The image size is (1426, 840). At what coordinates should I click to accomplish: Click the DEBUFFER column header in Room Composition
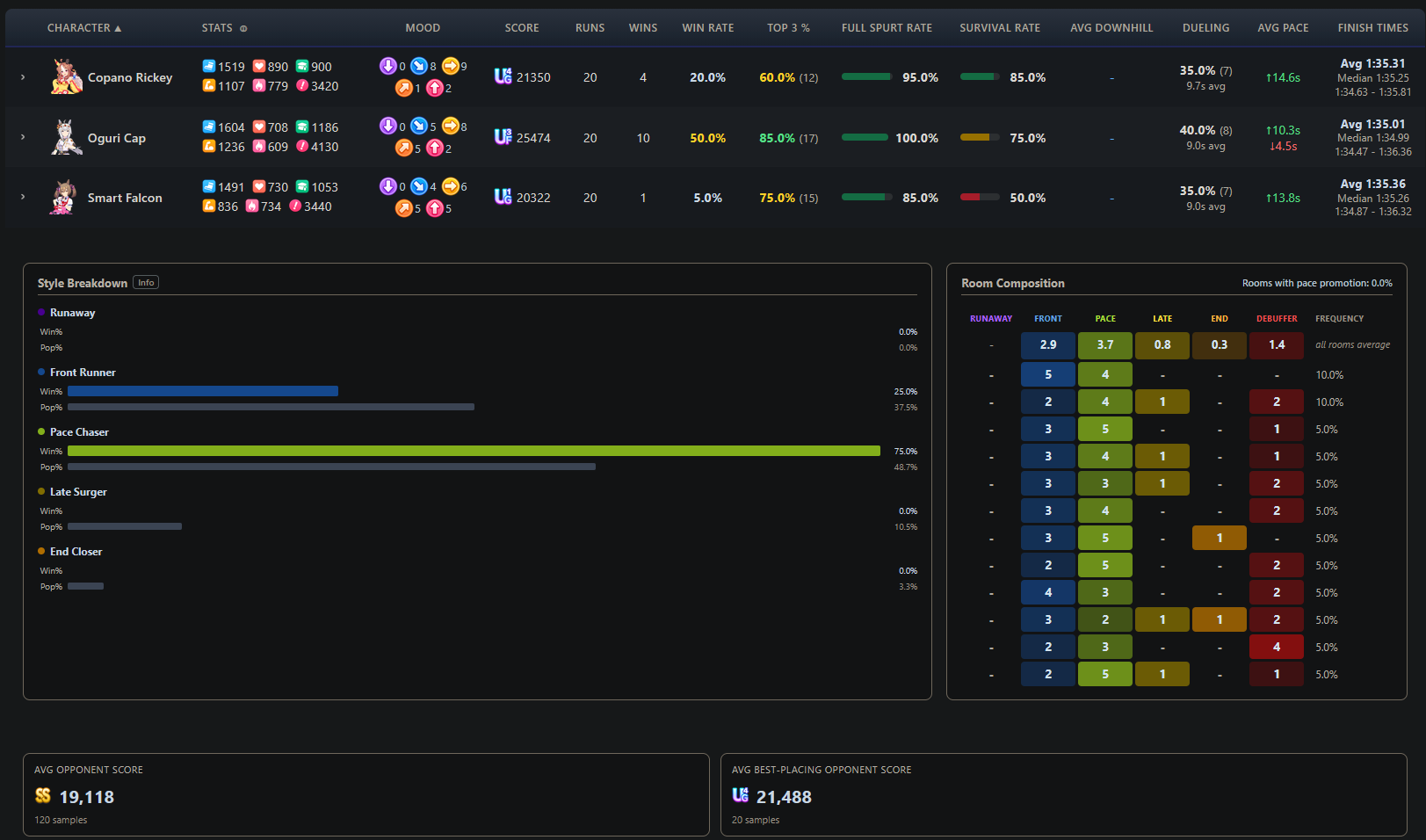point(1277,319)
